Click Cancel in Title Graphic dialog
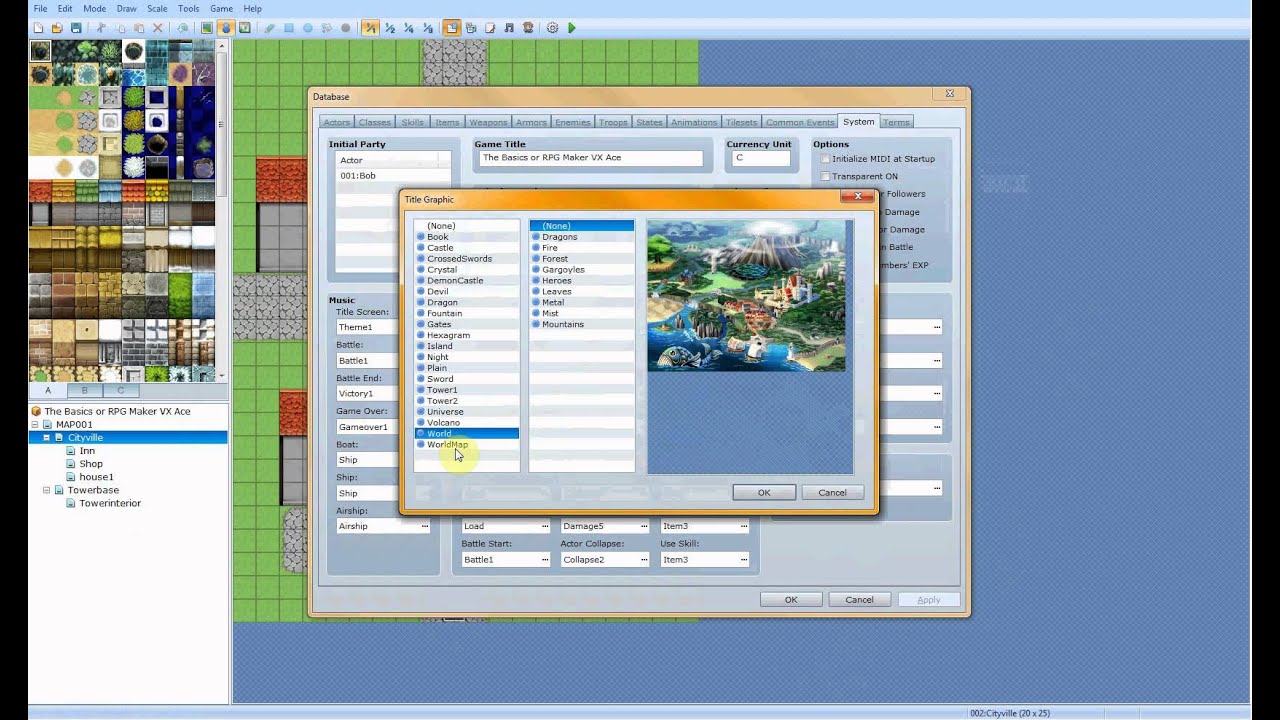The image size is (1280, 720). coord(832,492)
